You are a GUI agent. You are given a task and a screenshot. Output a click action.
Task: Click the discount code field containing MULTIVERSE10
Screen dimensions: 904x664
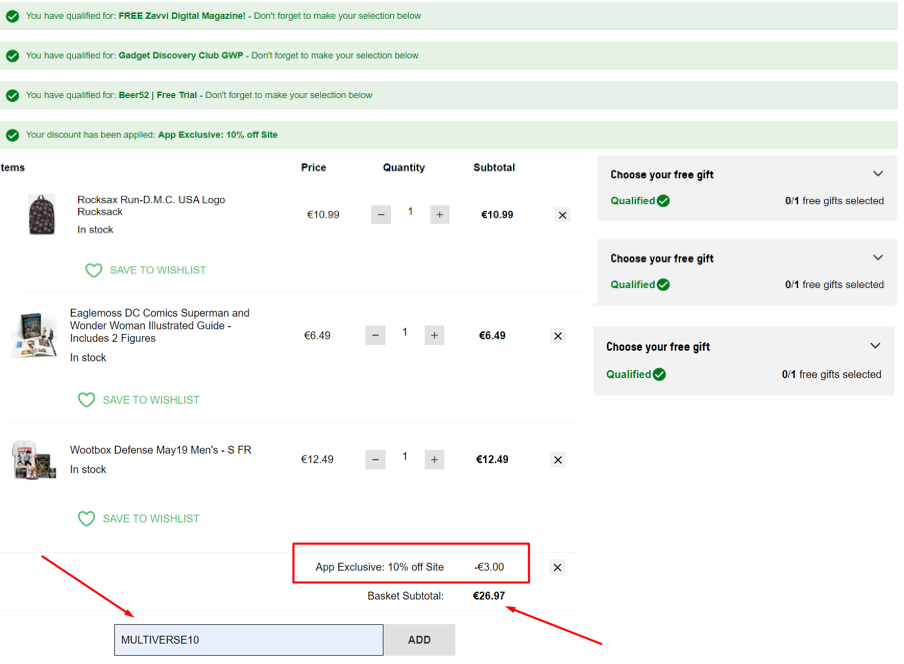(x=248, y=640)
